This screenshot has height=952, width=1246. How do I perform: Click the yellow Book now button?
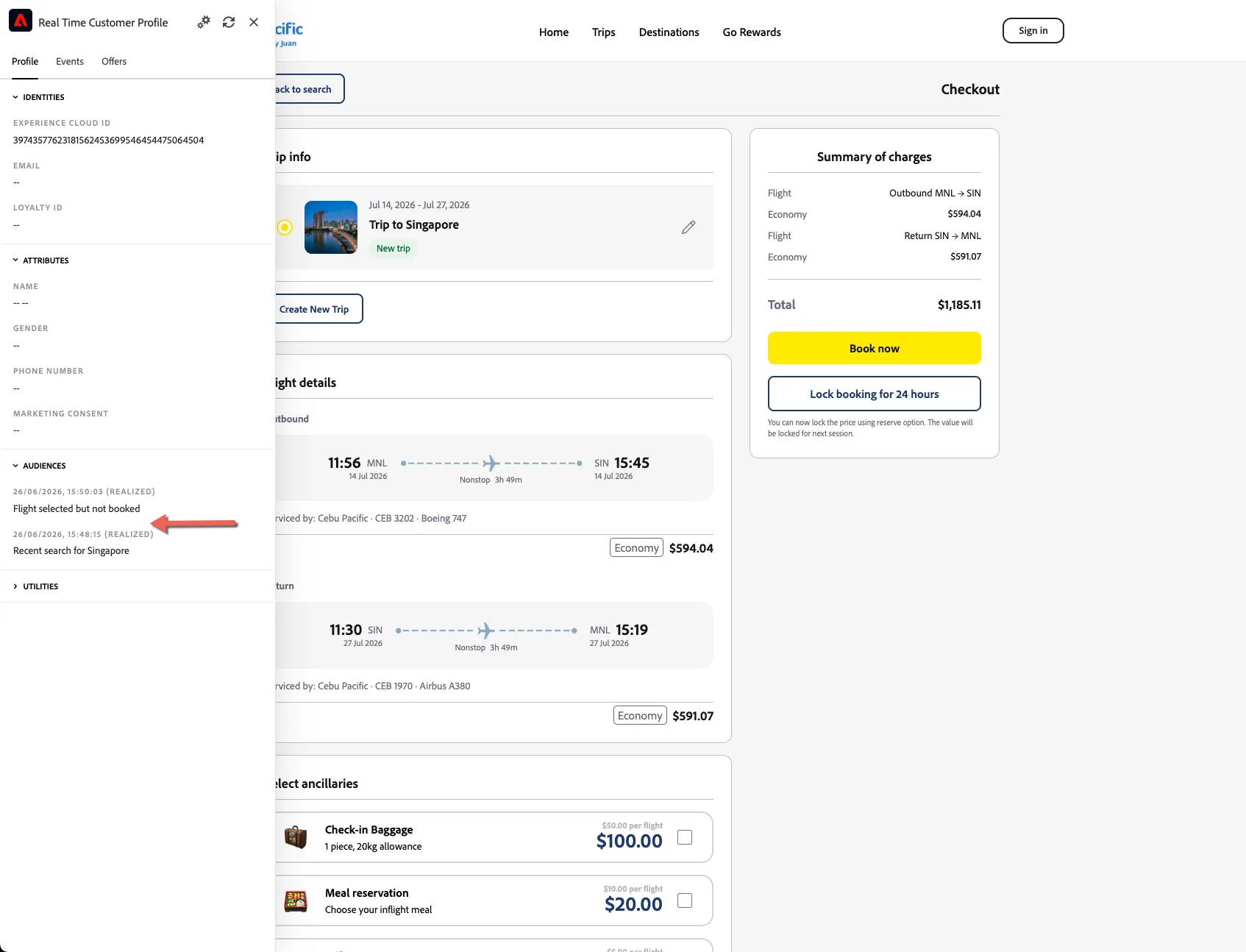[x=875, y=348]
